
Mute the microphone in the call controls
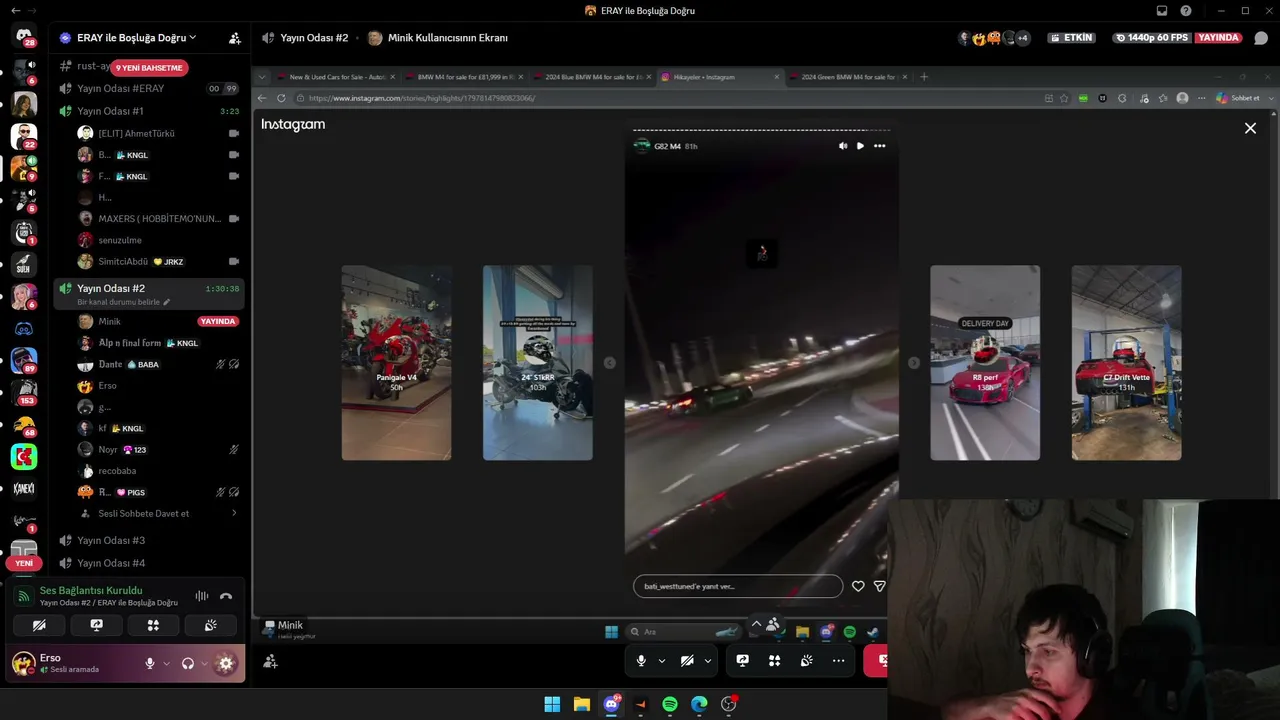(x=641, y=660)
